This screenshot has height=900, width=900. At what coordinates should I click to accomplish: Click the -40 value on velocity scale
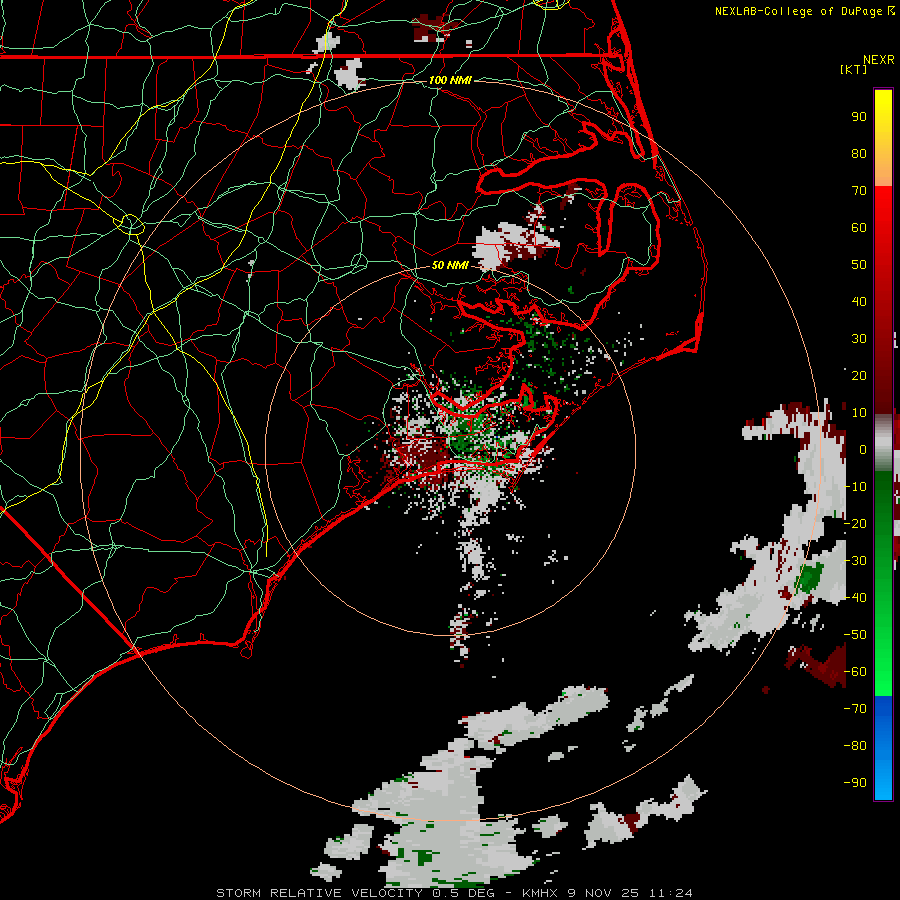[855, 598]
